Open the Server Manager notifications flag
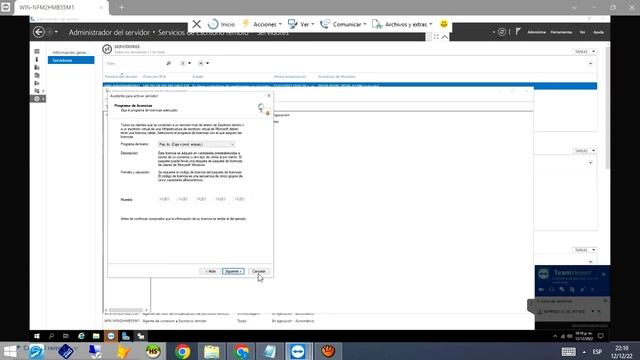The image size is (640, 360). coord(518,31)
